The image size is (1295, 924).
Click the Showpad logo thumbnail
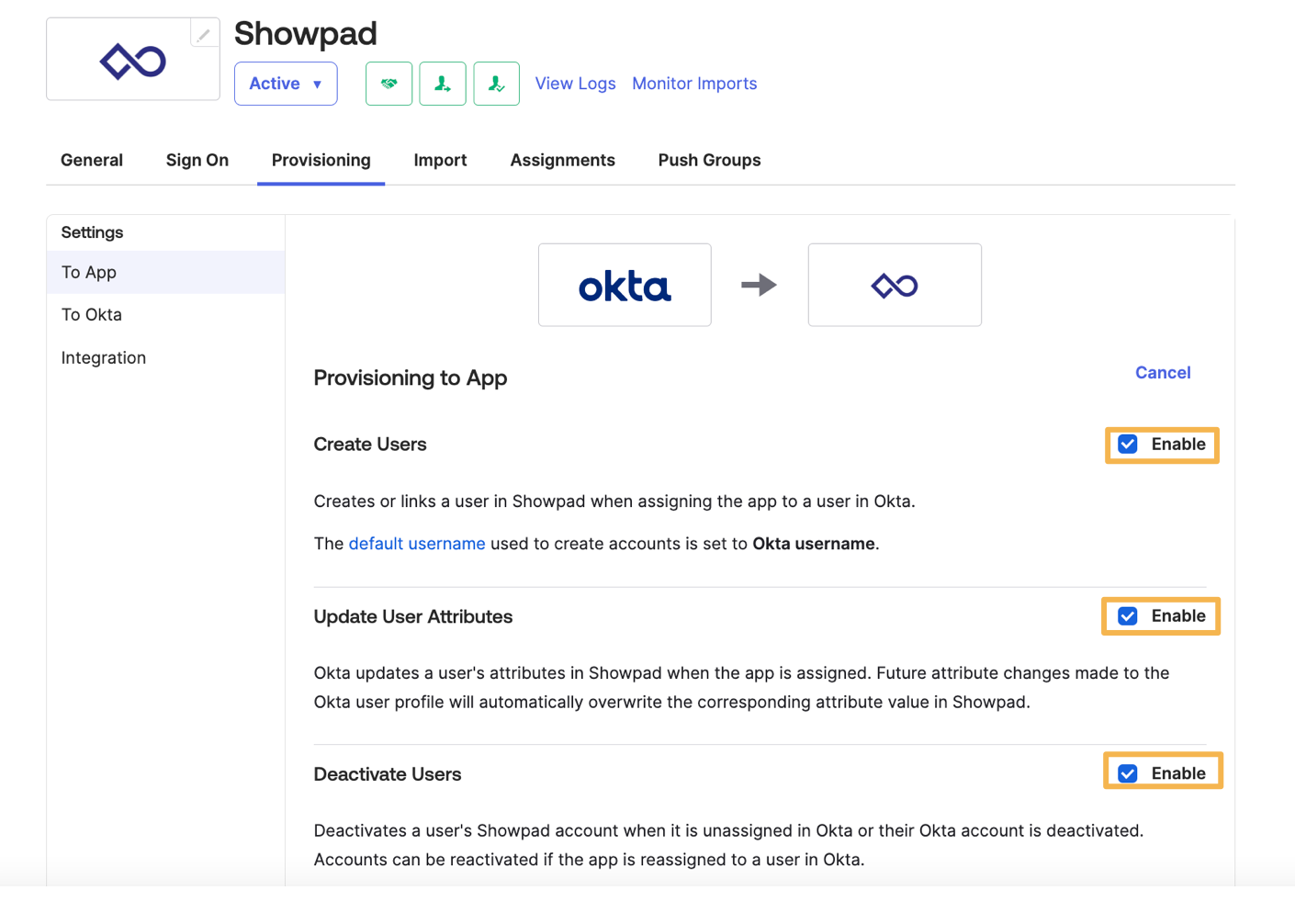point(133,60)
